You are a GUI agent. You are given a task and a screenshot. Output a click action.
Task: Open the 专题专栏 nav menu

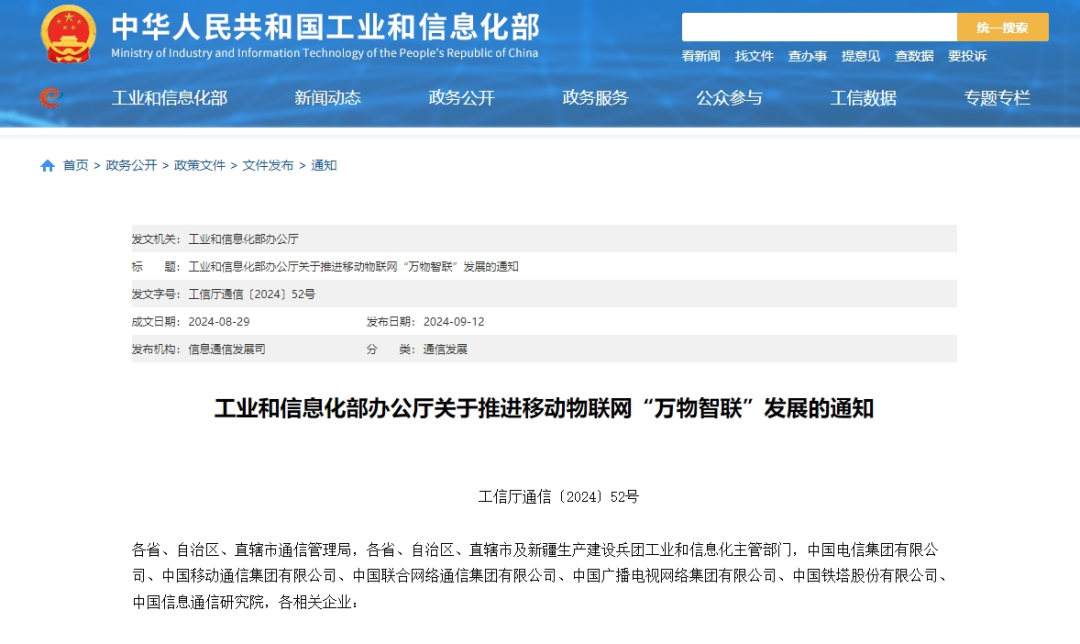[997, 98]
